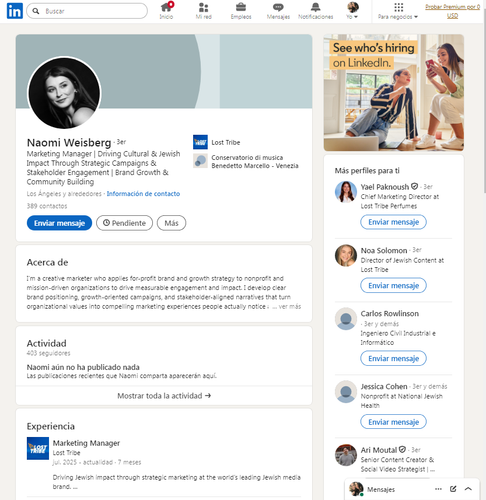Send message to Noa Solomon

tap(393, 285)
